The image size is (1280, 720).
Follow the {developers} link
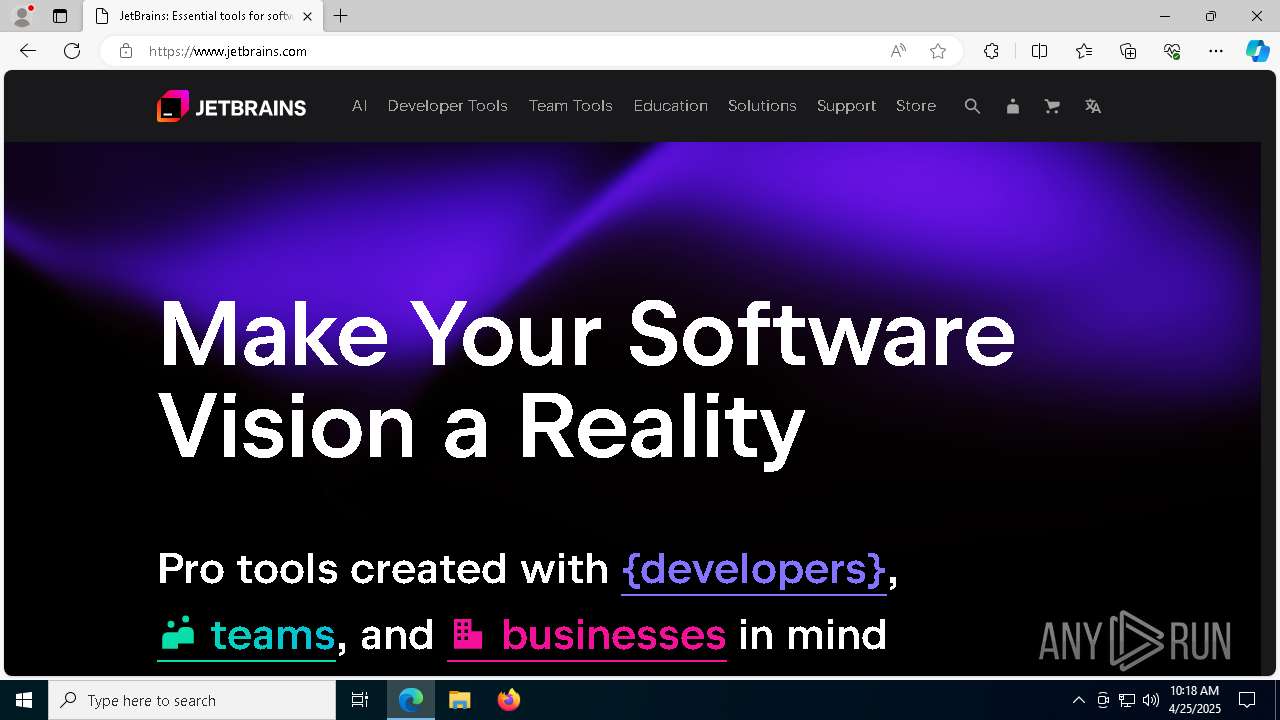click(754, 570)
